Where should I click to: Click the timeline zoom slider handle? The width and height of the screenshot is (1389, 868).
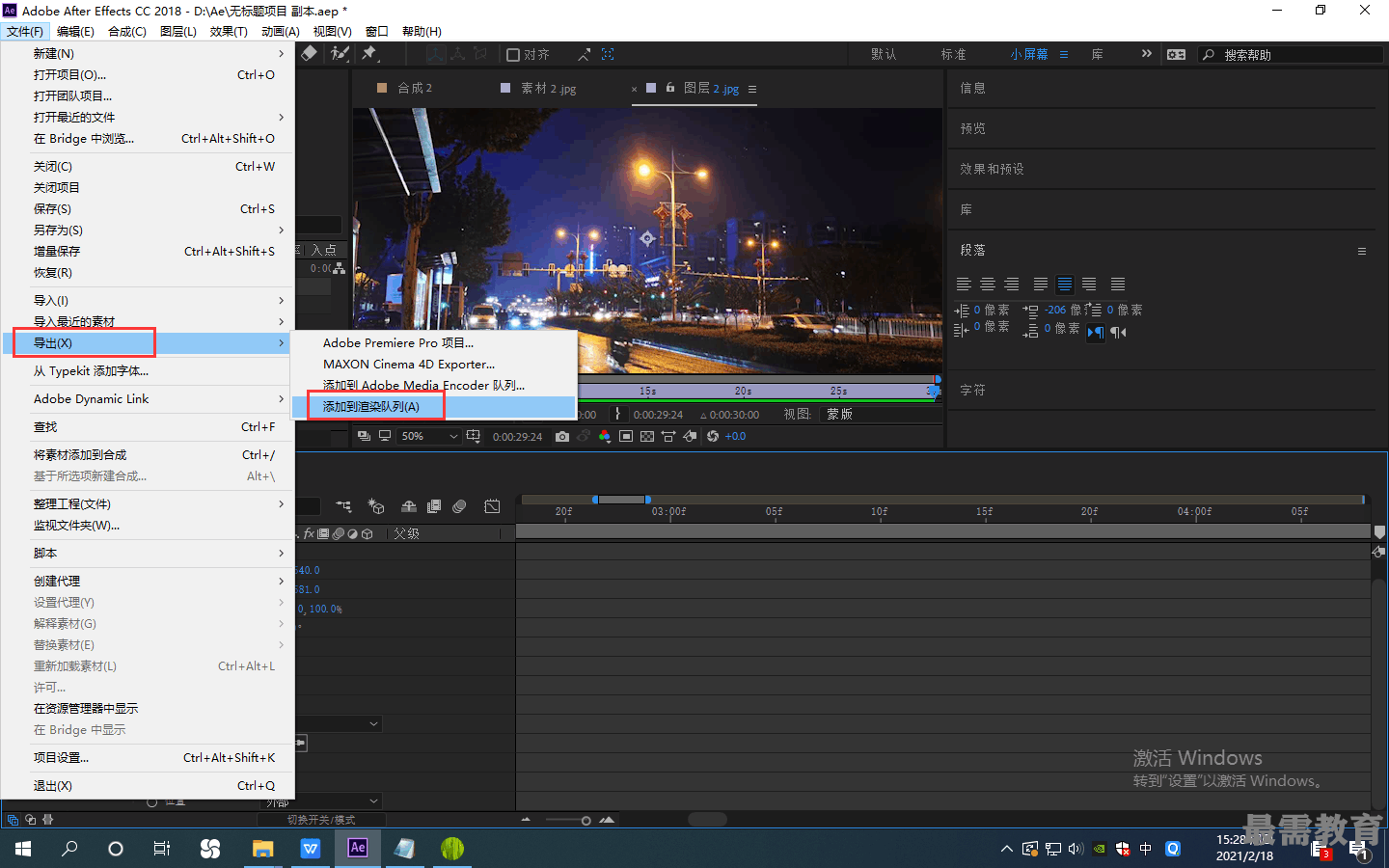(x=586, y=821)
